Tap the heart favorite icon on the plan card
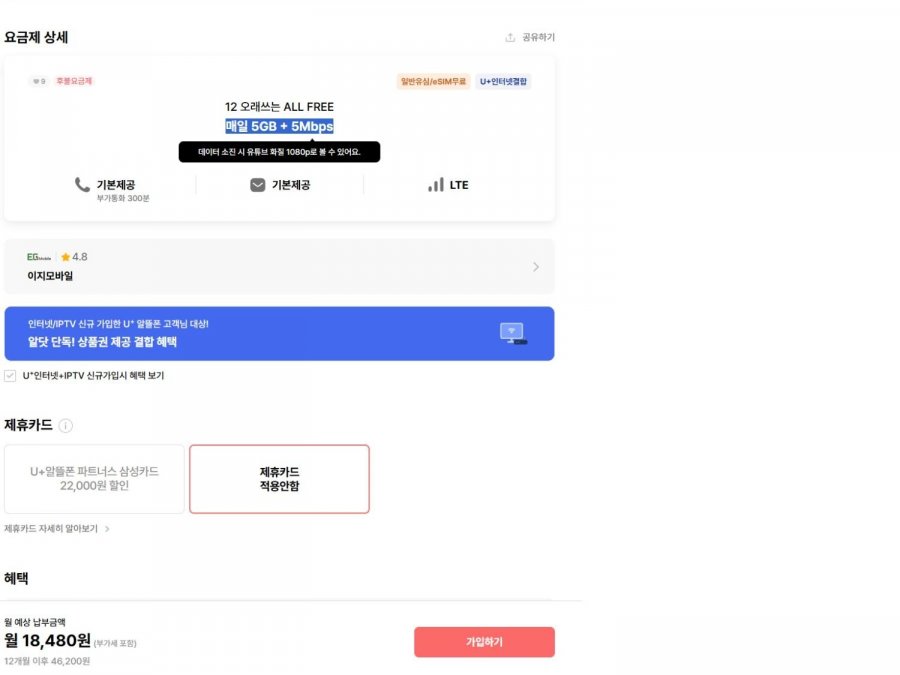Viewport: 900px width, 675px height. [37, 83]
